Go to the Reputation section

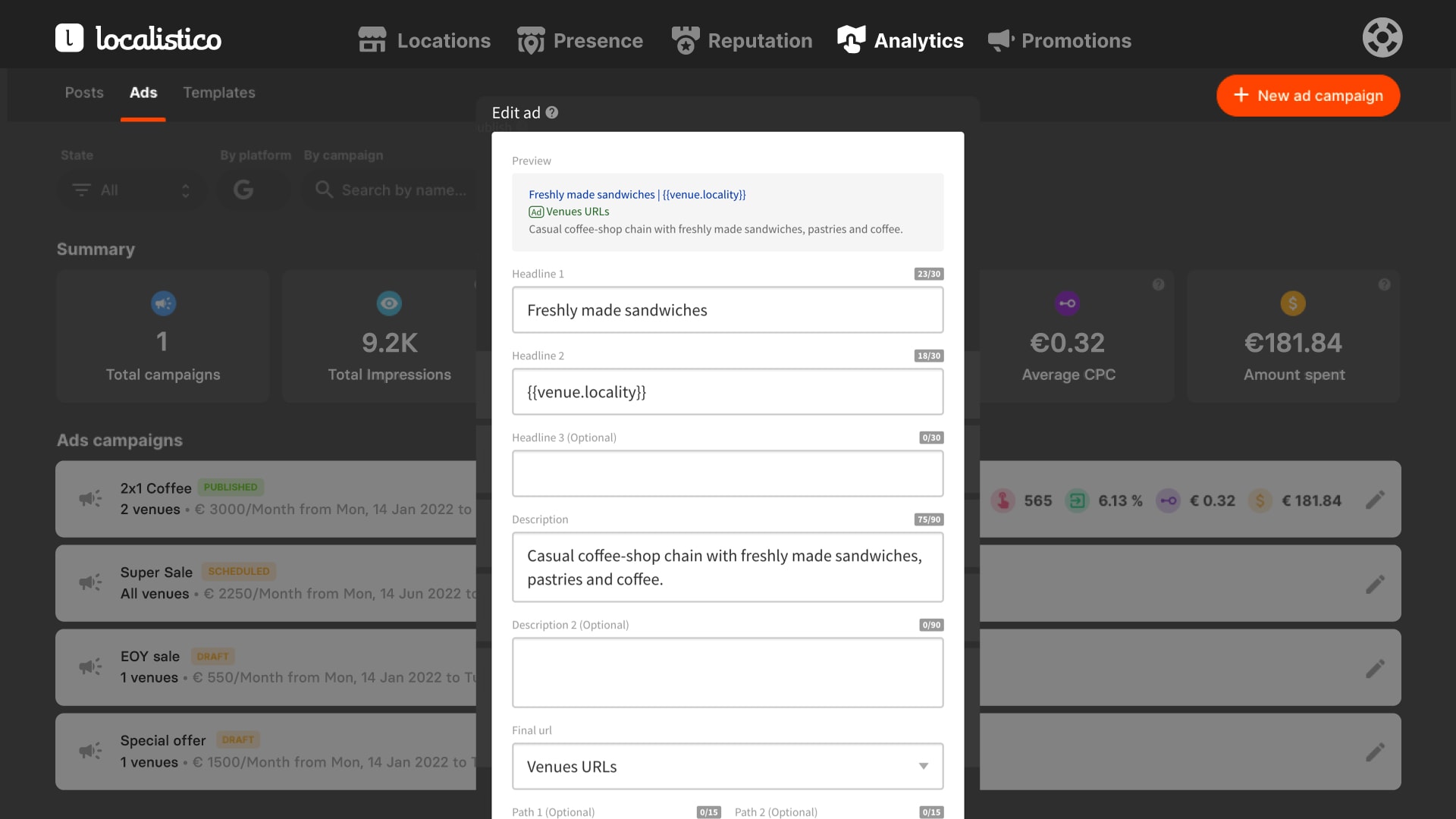(742, 40)
